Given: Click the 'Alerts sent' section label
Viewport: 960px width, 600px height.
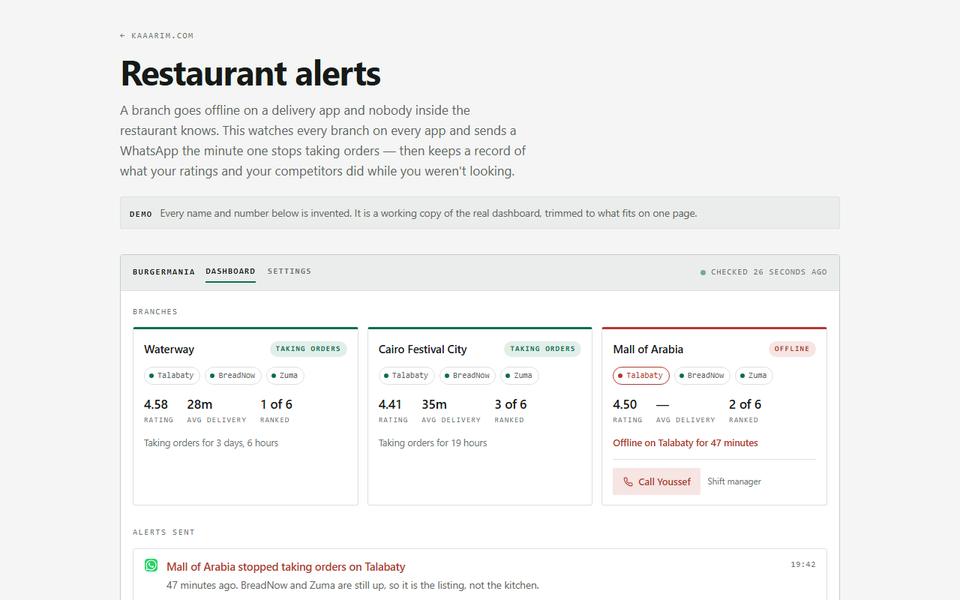Looking at the screenshot, I should coord(163,532).
